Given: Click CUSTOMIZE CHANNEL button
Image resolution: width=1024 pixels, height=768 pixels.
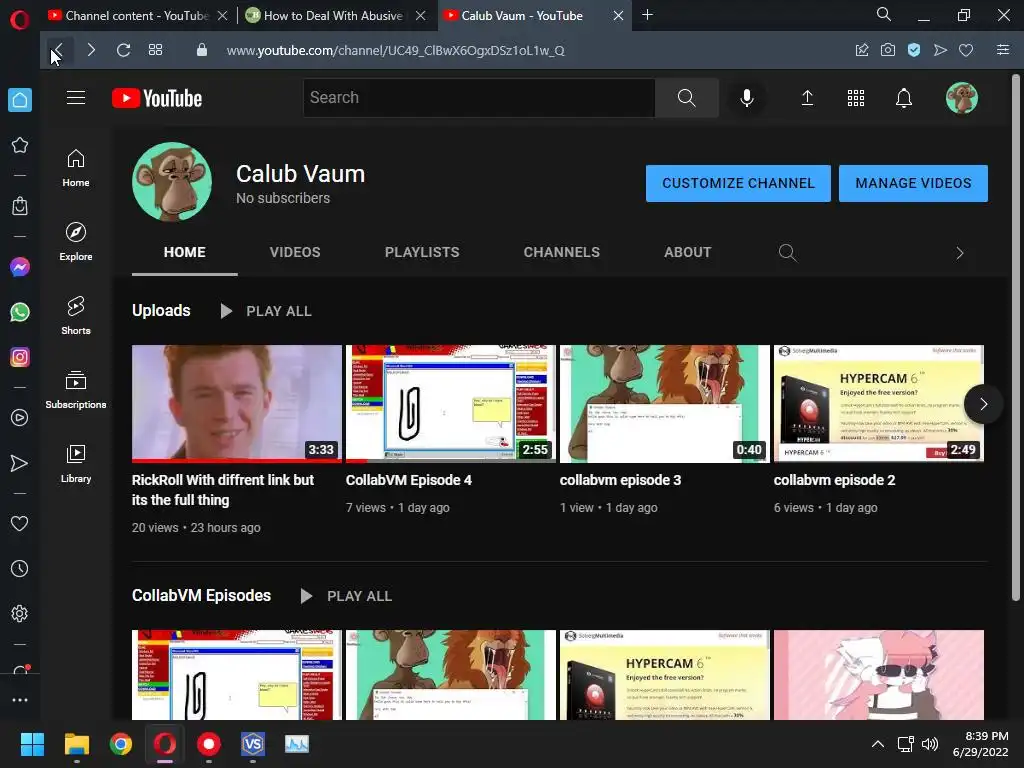Looking at the screenshot, I should (x=738, y=184).
